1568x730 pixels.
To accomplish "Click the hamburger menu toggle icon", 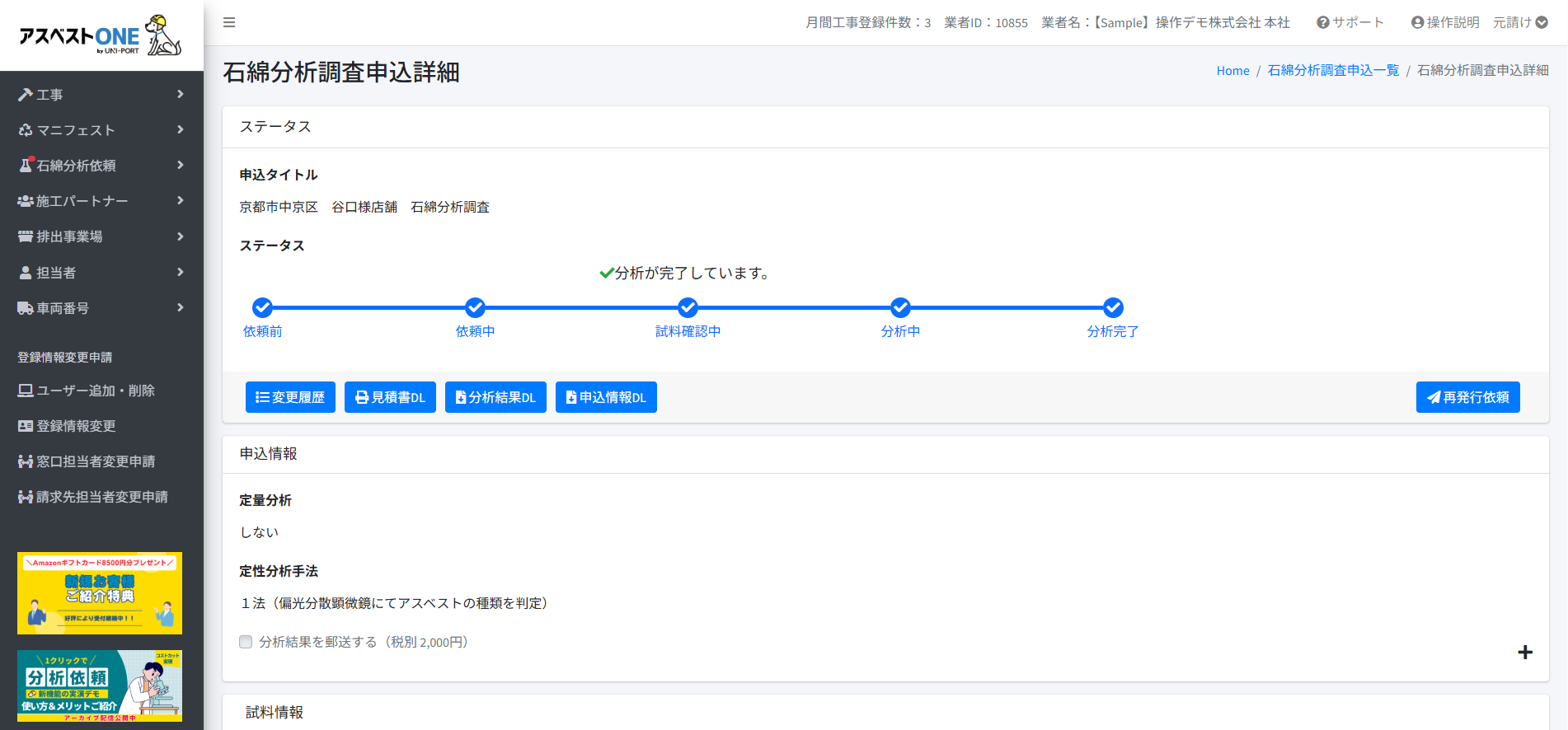I will (229, 22).
